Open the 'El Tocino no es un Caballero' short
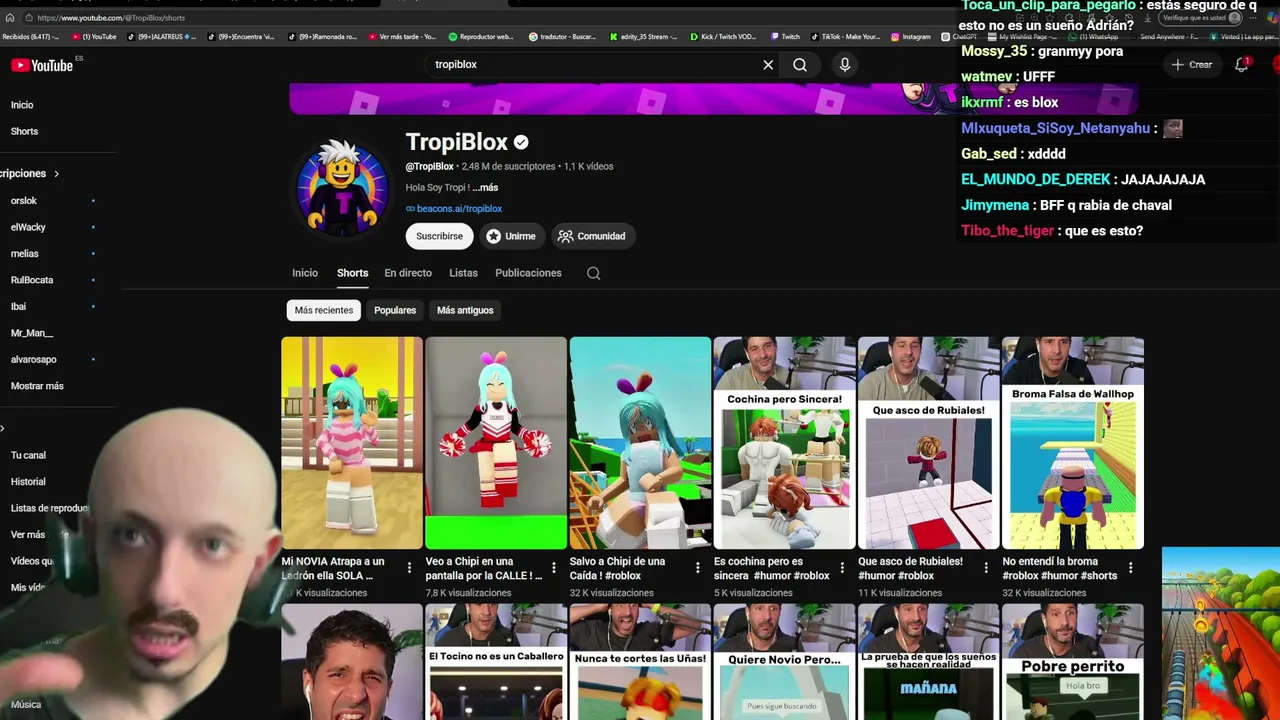Screen dimensions: 1280x720 click(x=496, y=662)
